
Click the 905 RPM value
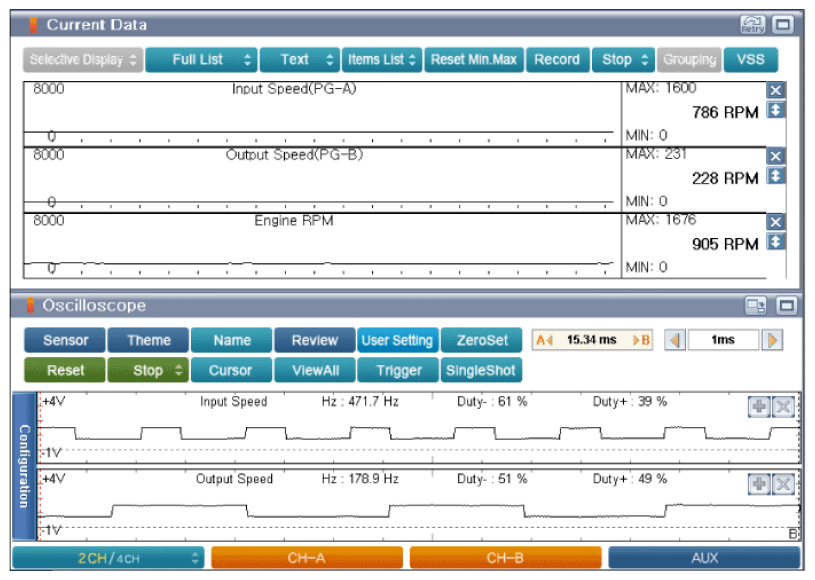coord(725,244)
